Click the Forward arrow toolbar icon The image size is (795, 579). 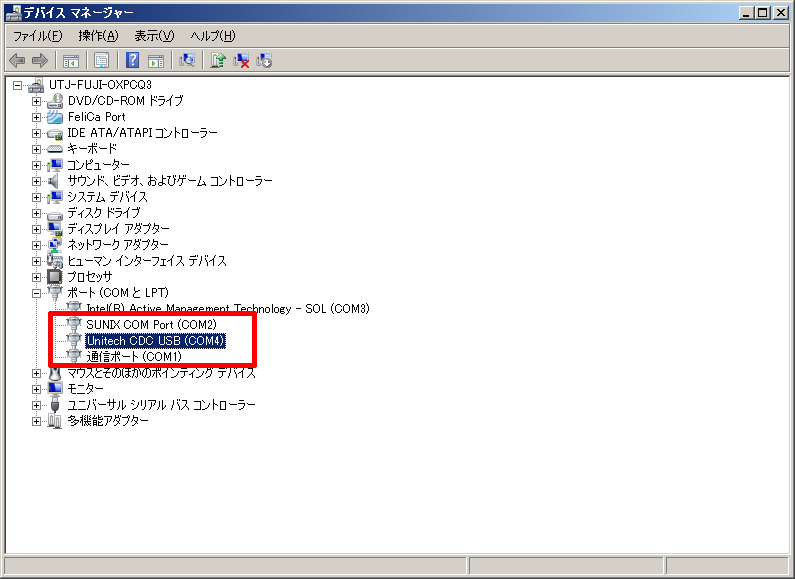40,61
